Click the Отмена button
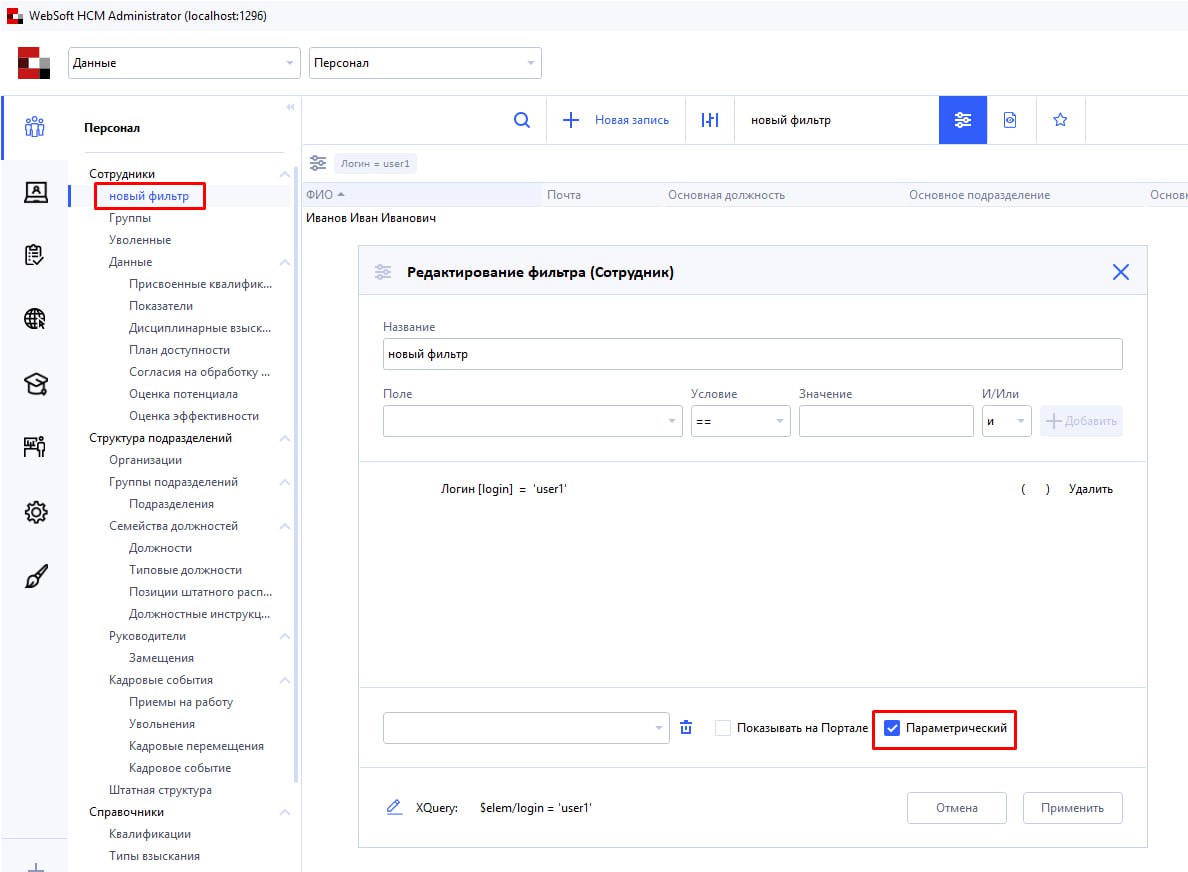 coord(956,808)
